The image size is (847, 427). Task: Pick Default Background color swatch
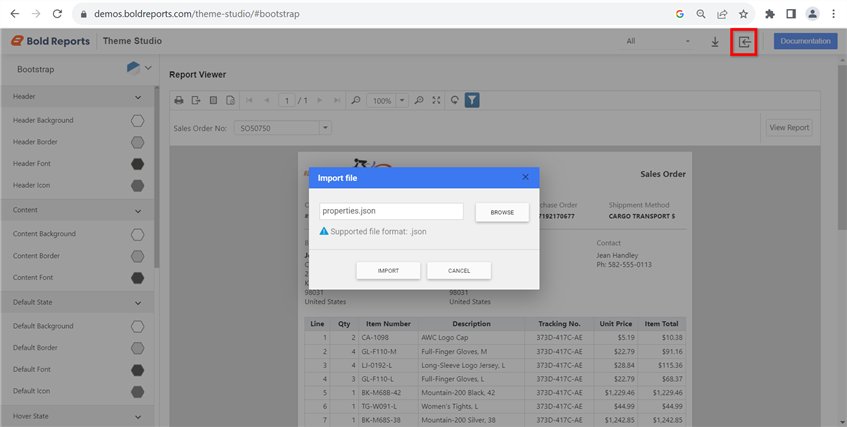[x=138, y=326]
